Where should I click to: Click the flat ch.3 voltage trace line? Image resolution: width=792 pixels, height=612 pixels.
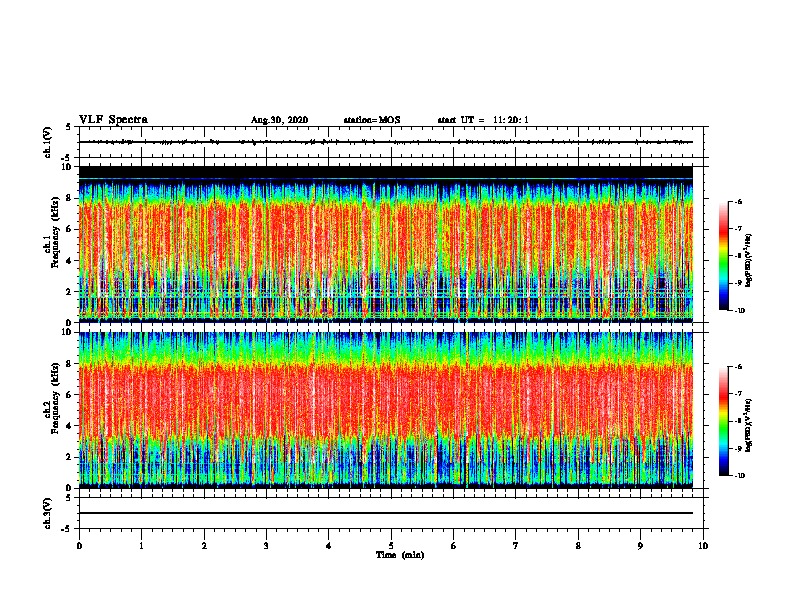pos(386,513)
